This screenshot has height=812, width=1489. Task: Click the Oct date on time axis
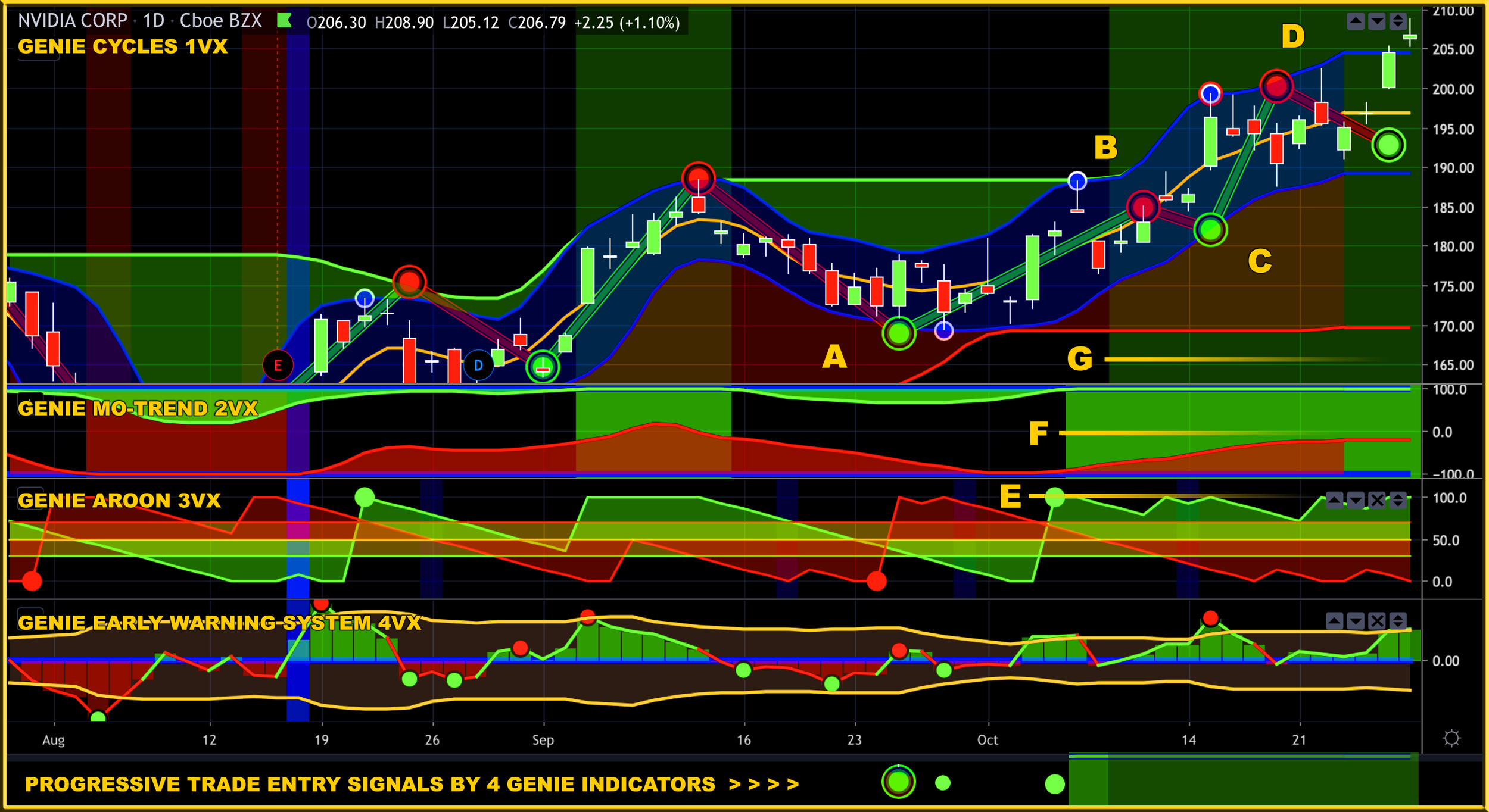pos(988,740)
